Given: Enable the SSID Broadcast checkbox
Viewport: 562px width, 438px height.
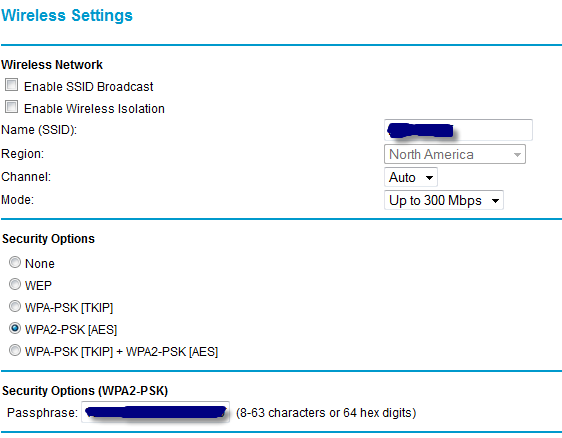Looking at the screenshot, I should (x=11, y=85).
